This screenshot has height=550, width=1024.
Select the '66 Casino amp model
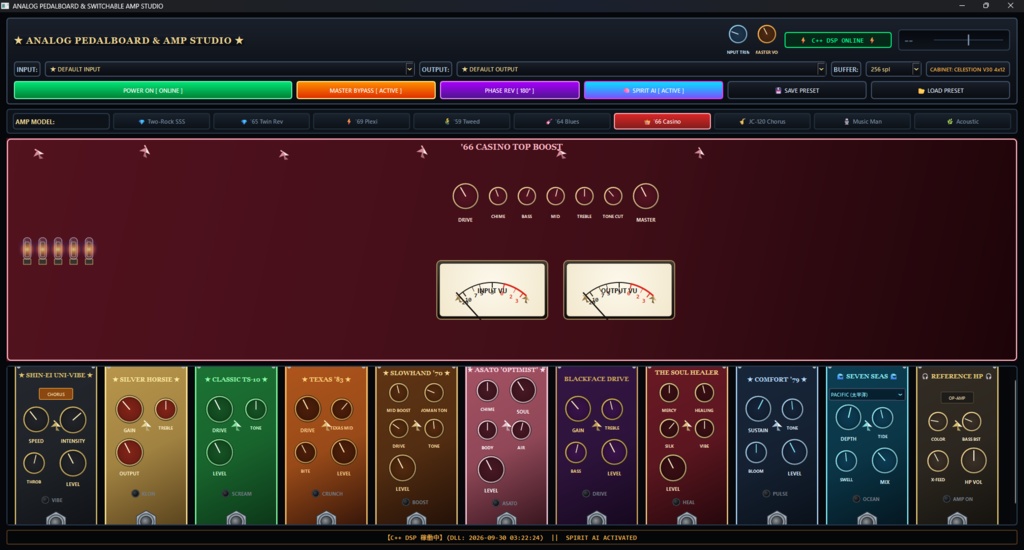point(662,121)
